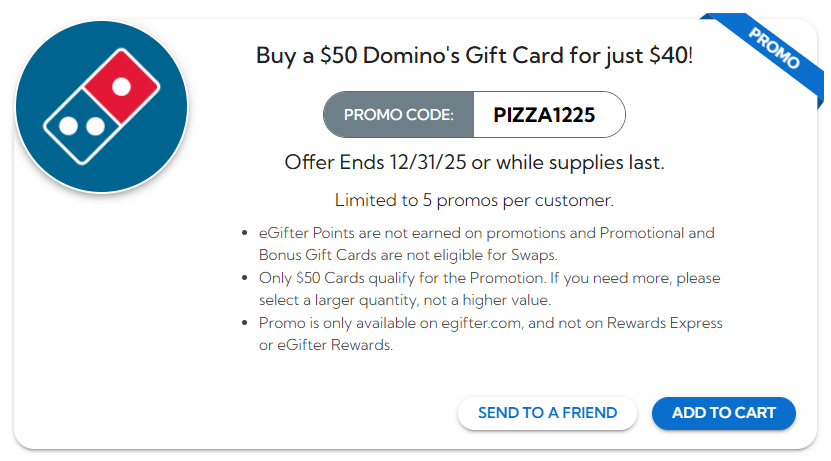Click the gray PROMO CODE label
Screen dimensions: 831x461
point(398,115)
